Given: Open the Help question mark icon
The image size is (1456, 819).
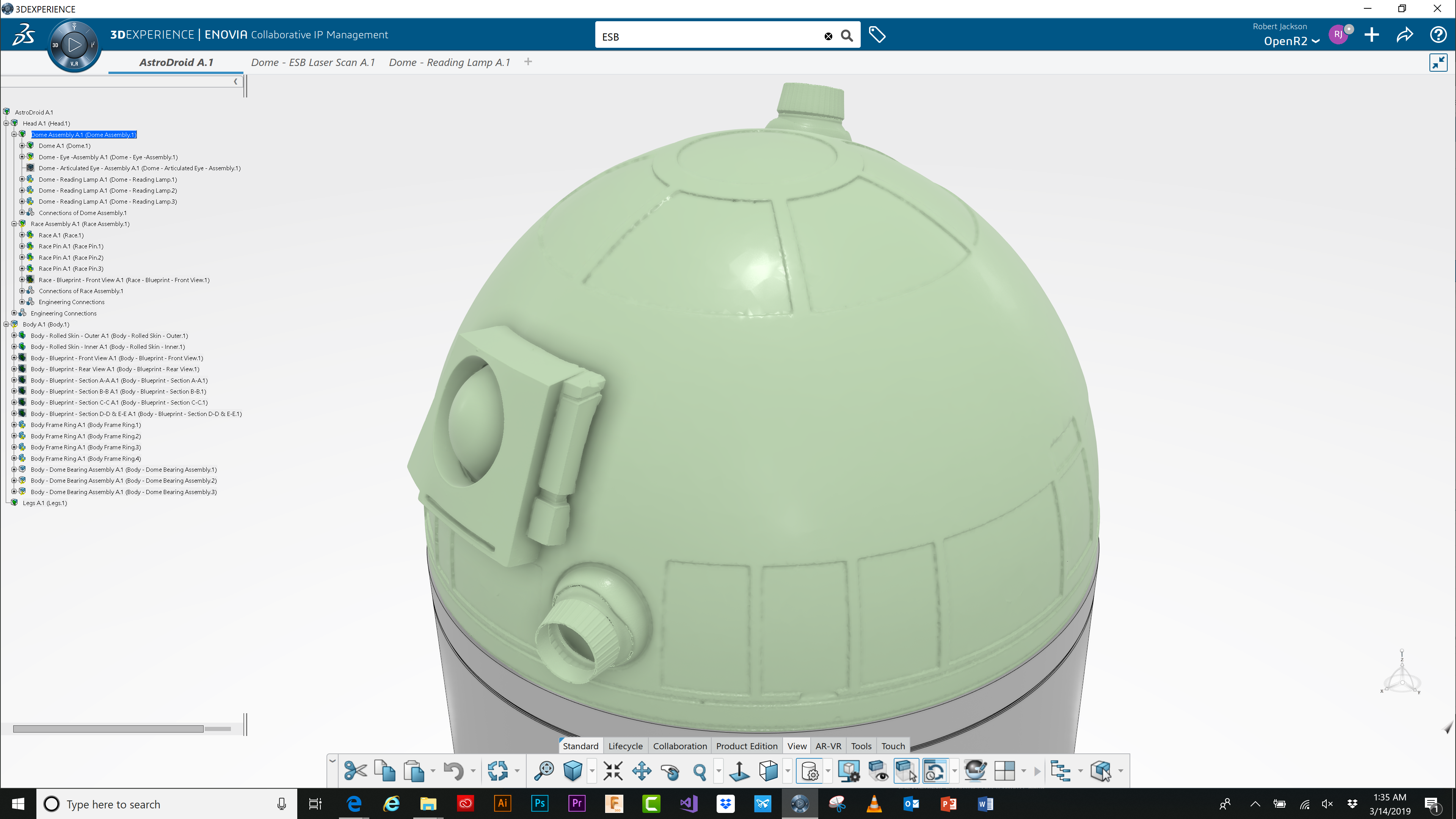Looking at the screenshot, I should click(1438, 35).
